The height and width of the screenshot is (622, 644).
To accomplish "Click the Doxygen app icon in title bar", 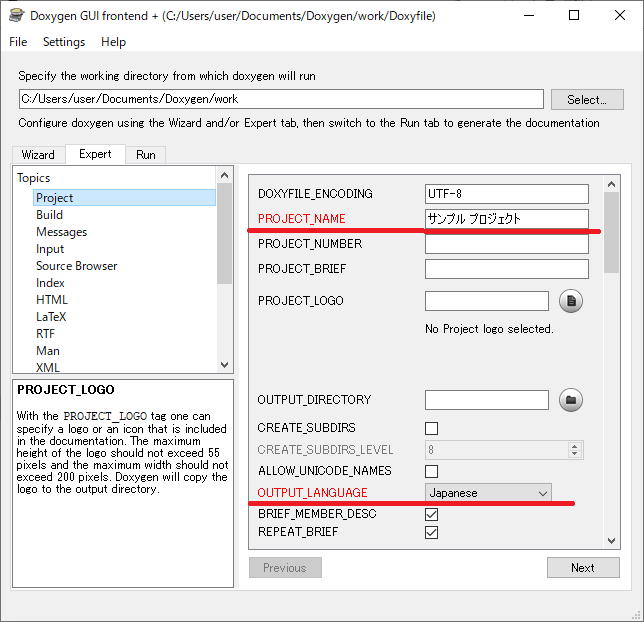I will point(16,16).
